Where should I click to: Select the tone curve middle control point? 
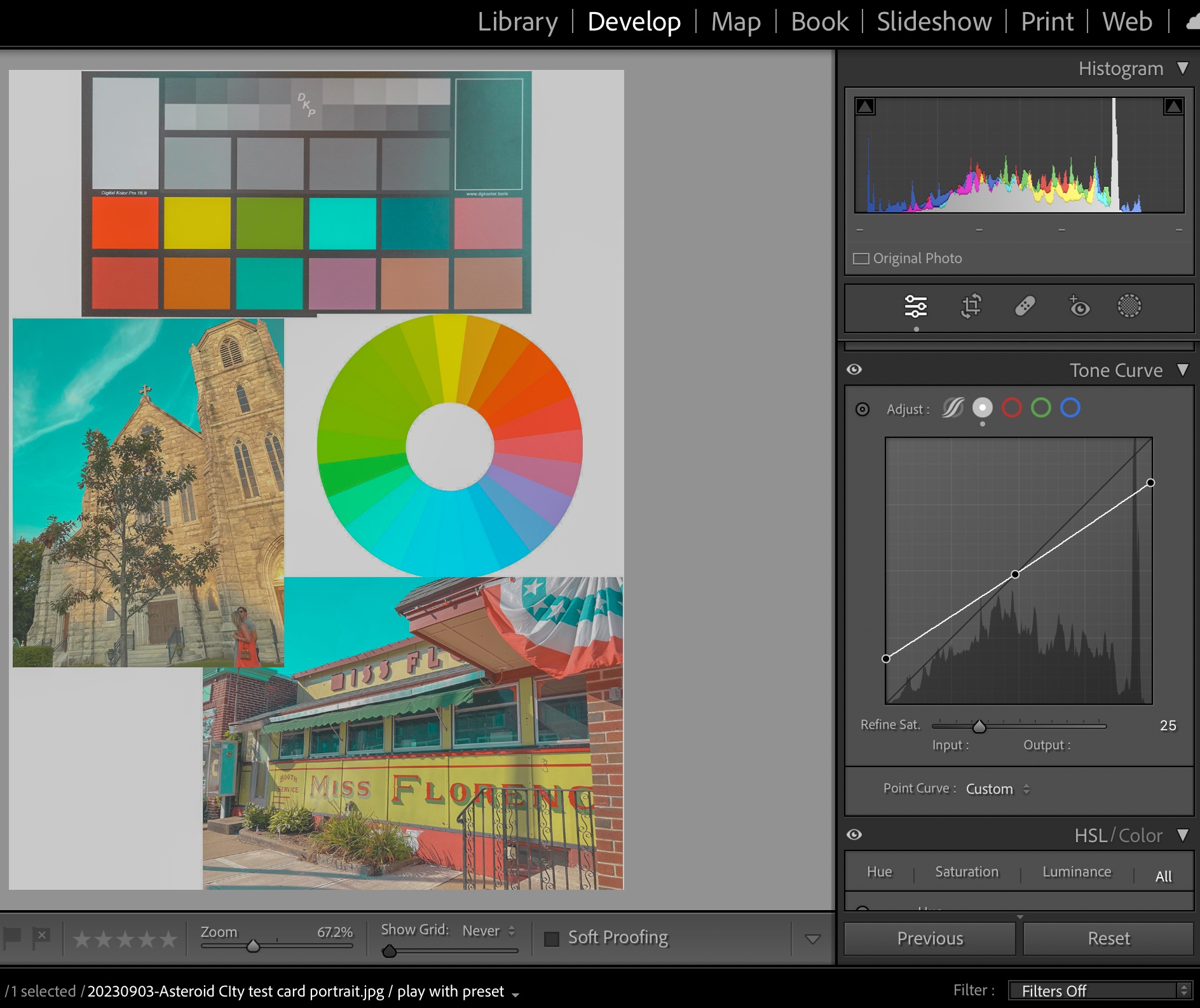[x=1015, y=575]
